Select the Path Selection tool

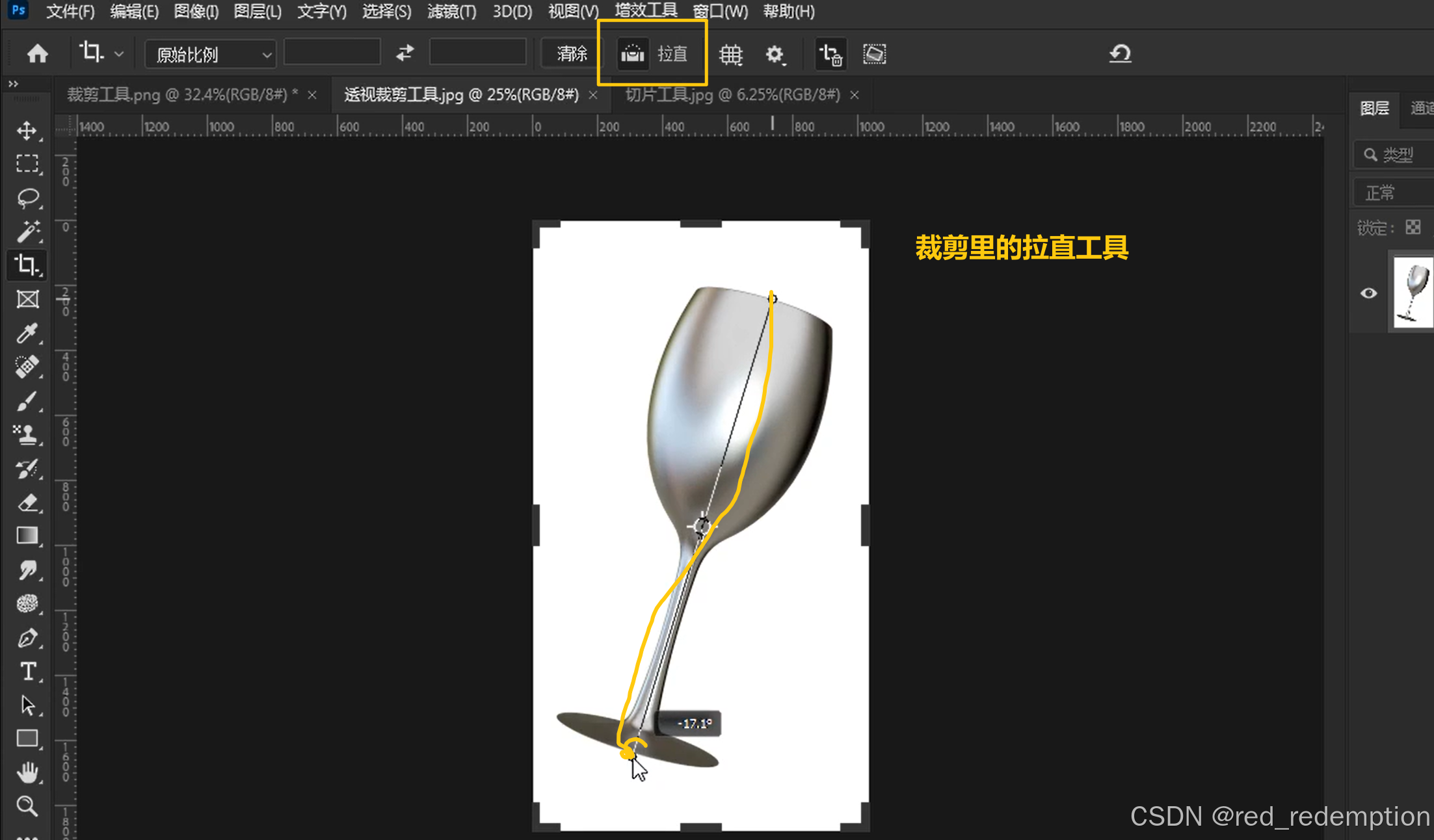[x=27, y=705]
